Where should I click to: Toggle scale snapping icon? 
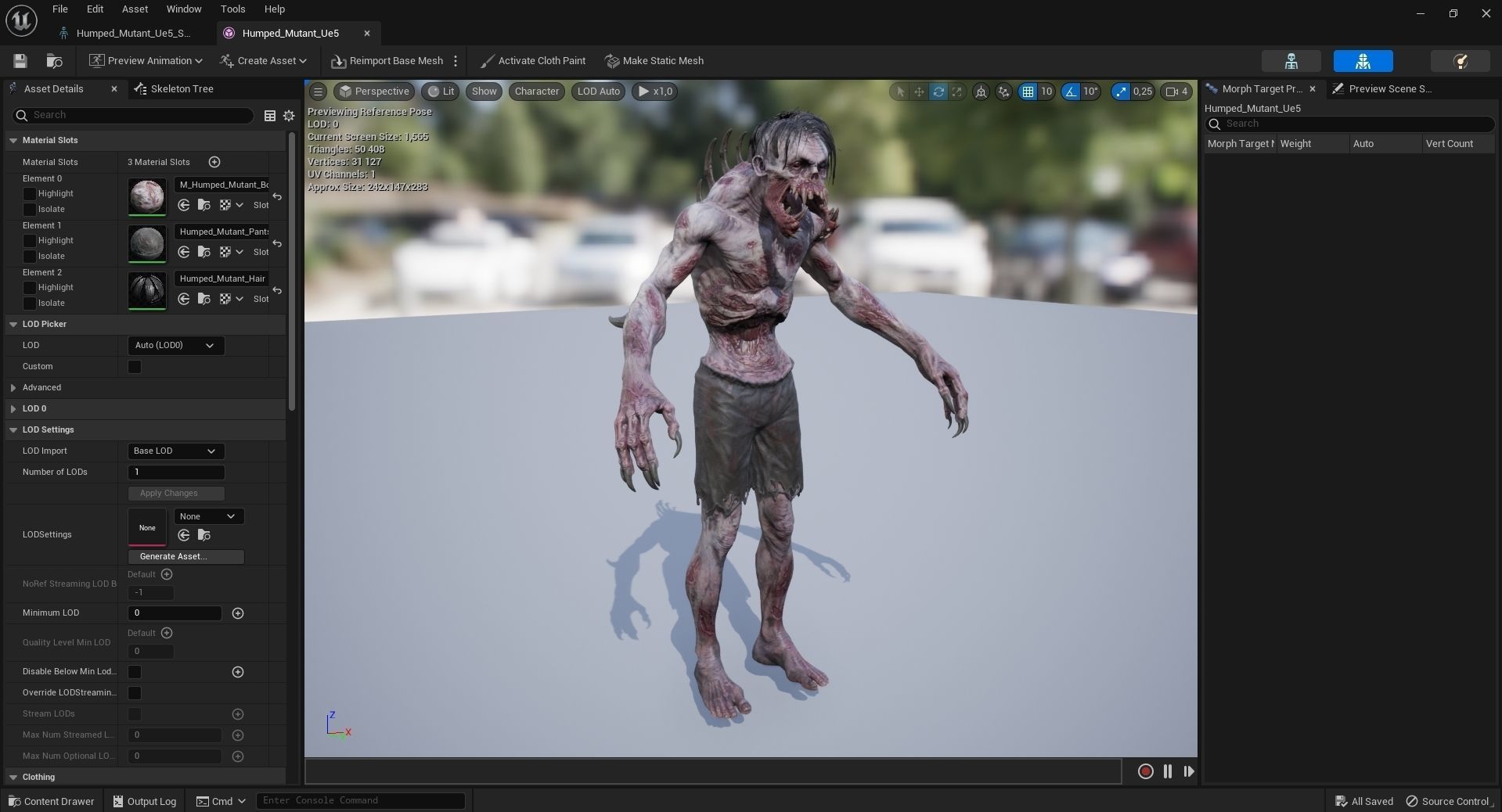tap(1121, 92)
